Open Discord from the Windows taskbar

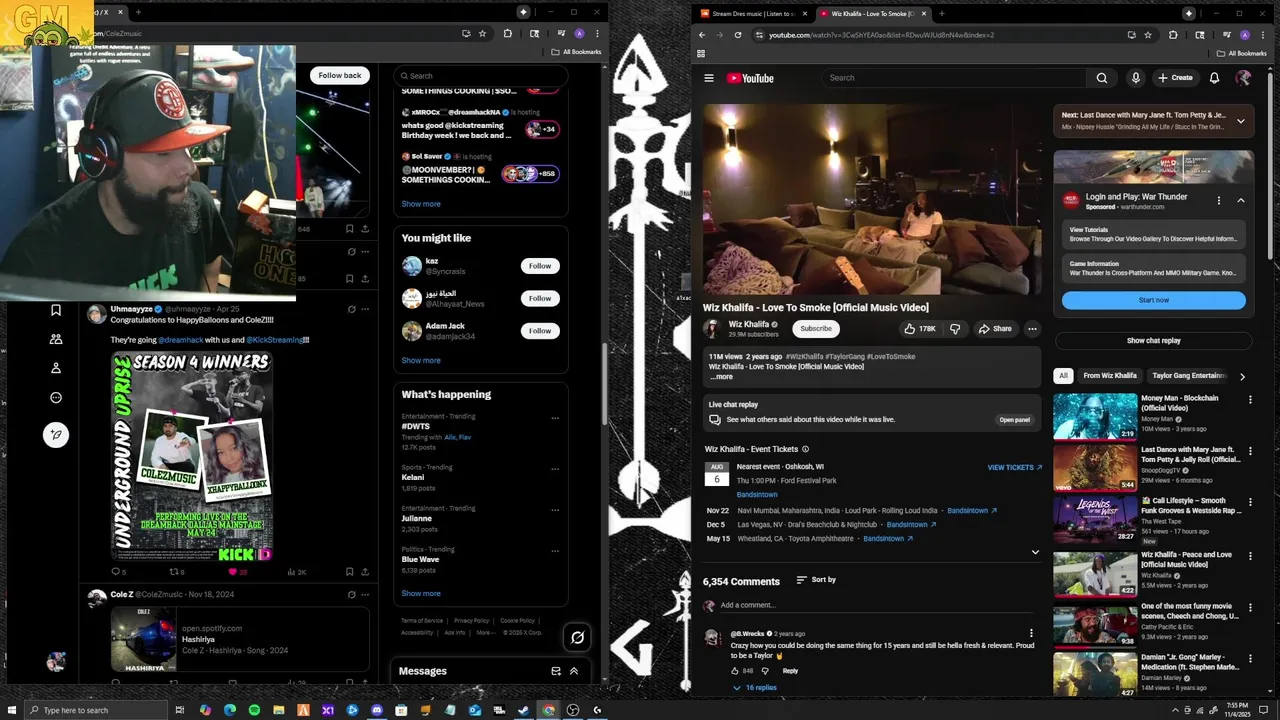tap(376, 710)
